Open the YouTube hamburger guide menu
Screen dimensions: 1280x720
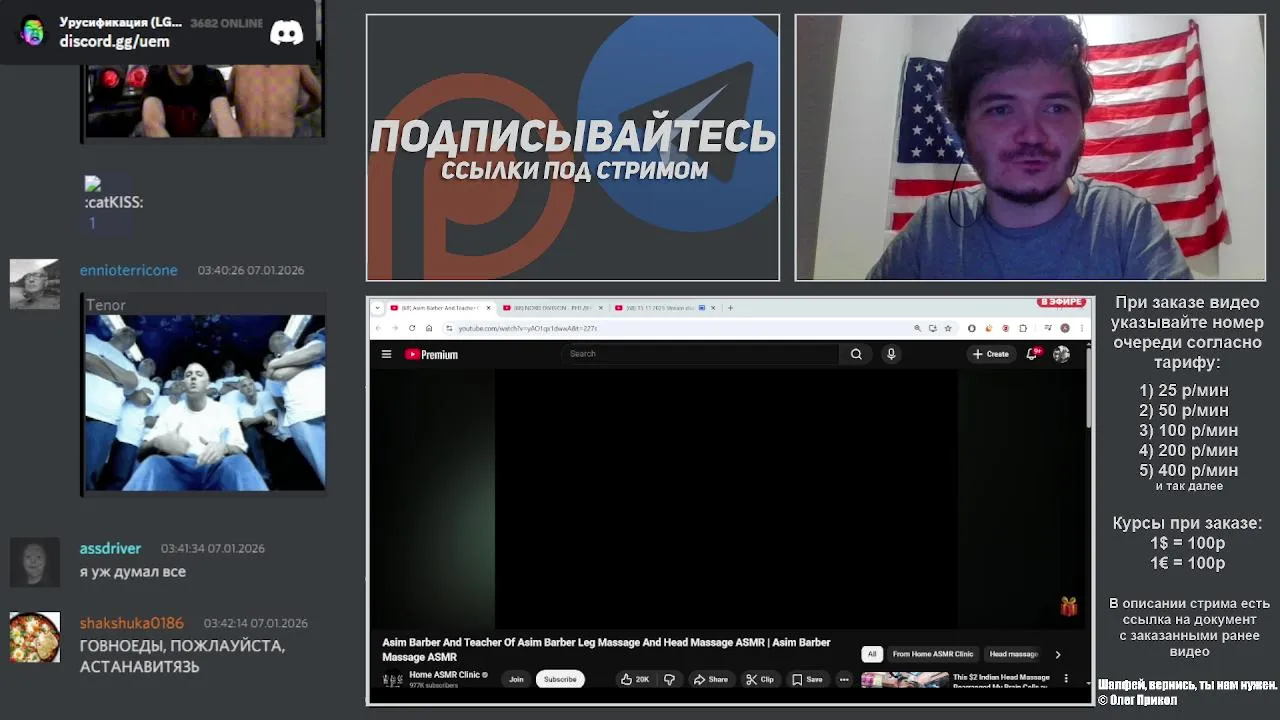coord(386,354)
